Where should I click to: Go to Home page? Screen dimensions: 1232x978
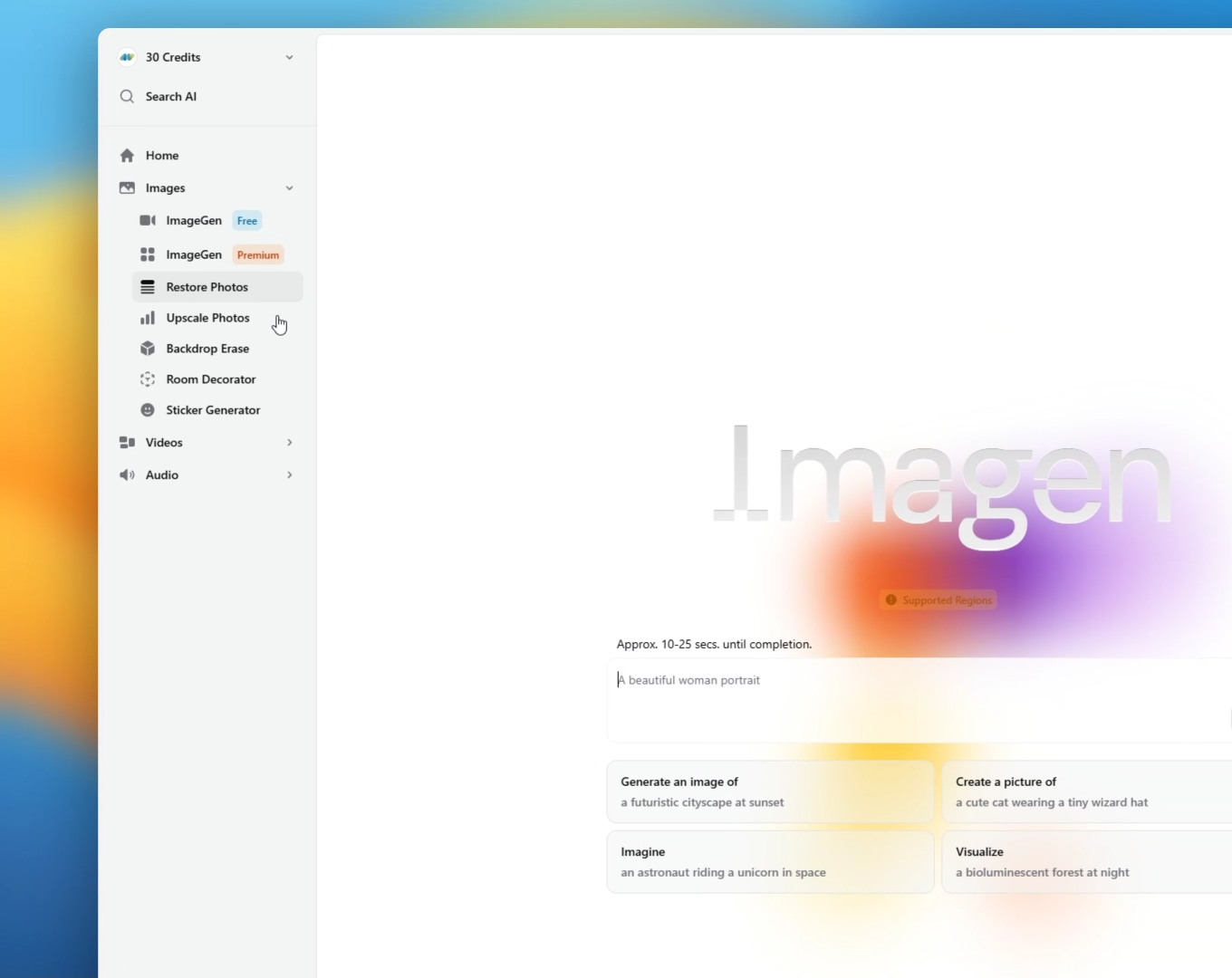tap(207, 156)
